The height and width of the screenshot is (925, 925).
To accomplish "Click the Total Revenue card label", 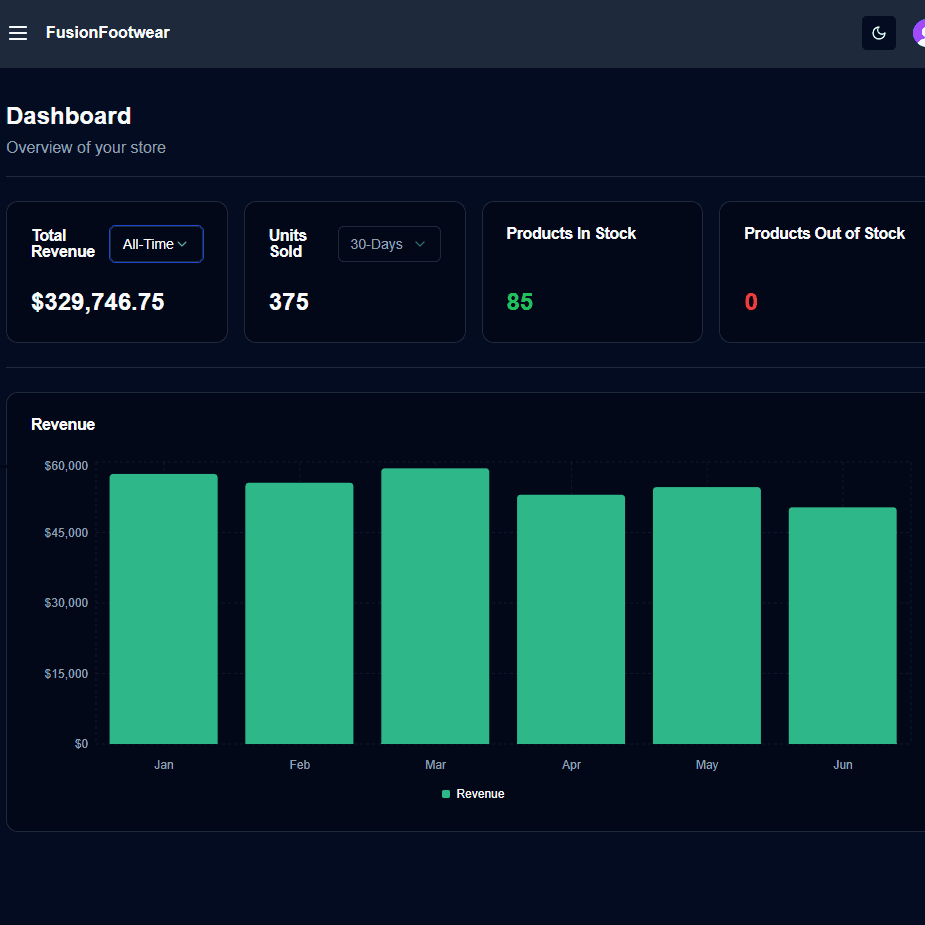I will 63,243.
